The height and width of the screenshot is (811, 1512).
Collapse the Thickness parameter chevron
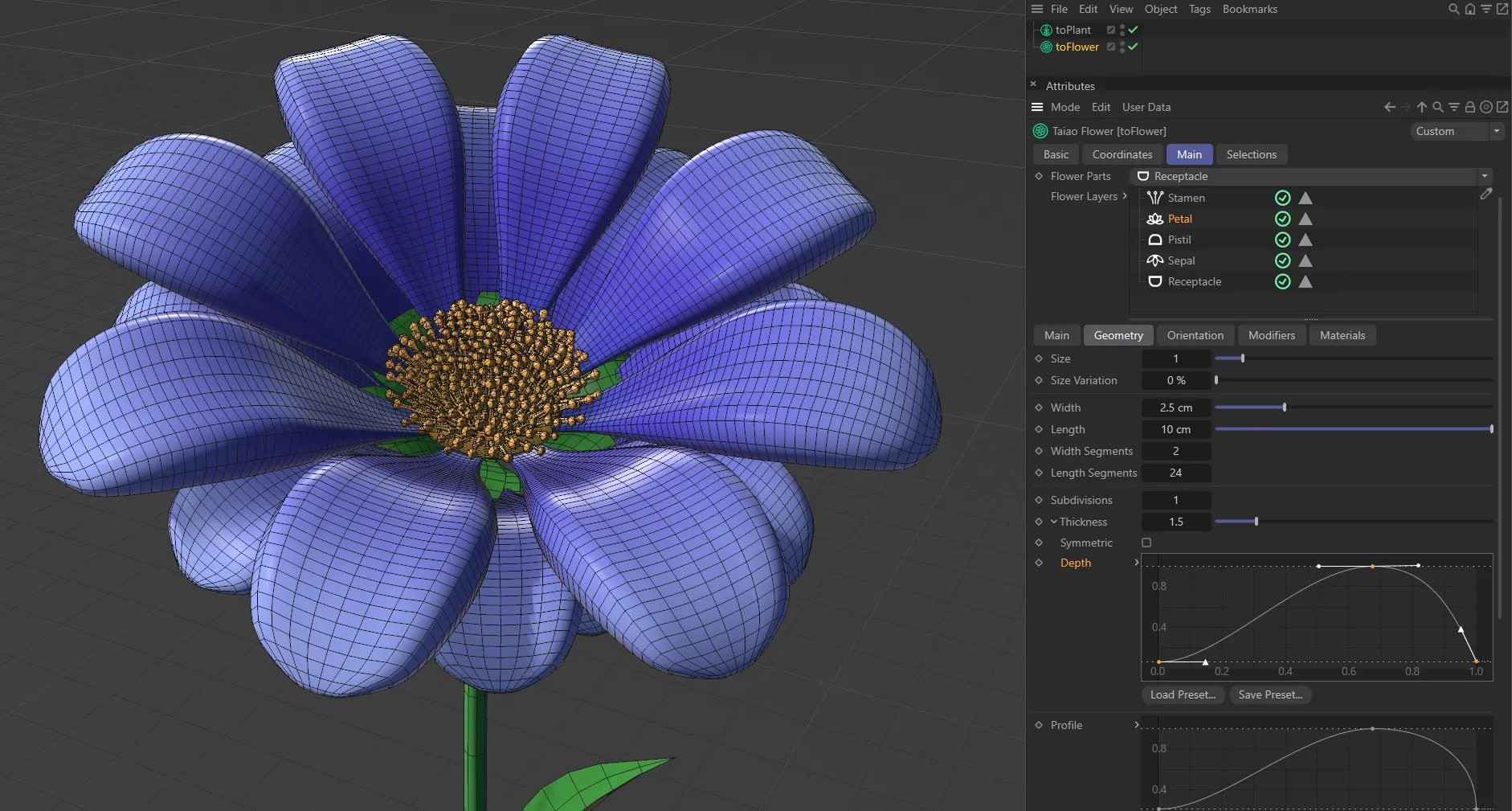pyautogui.click(x=1053, y=522)
